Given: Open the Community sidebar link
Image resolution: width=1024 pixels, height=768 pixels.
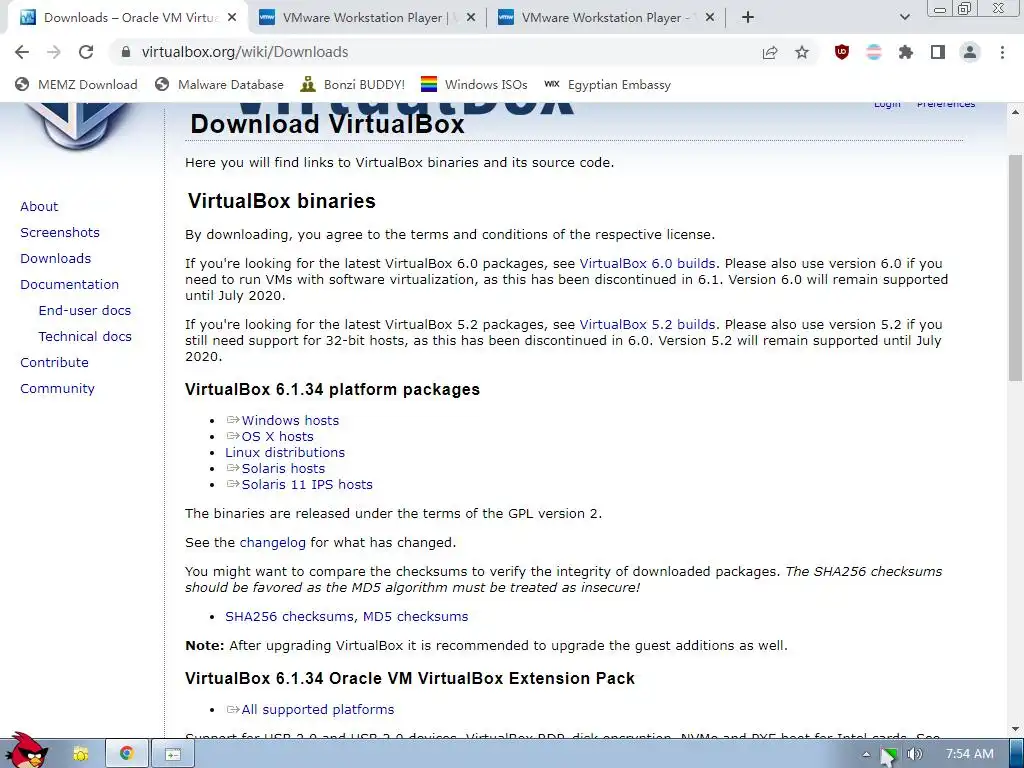Looking at the screenshot, I should [57, 389].
